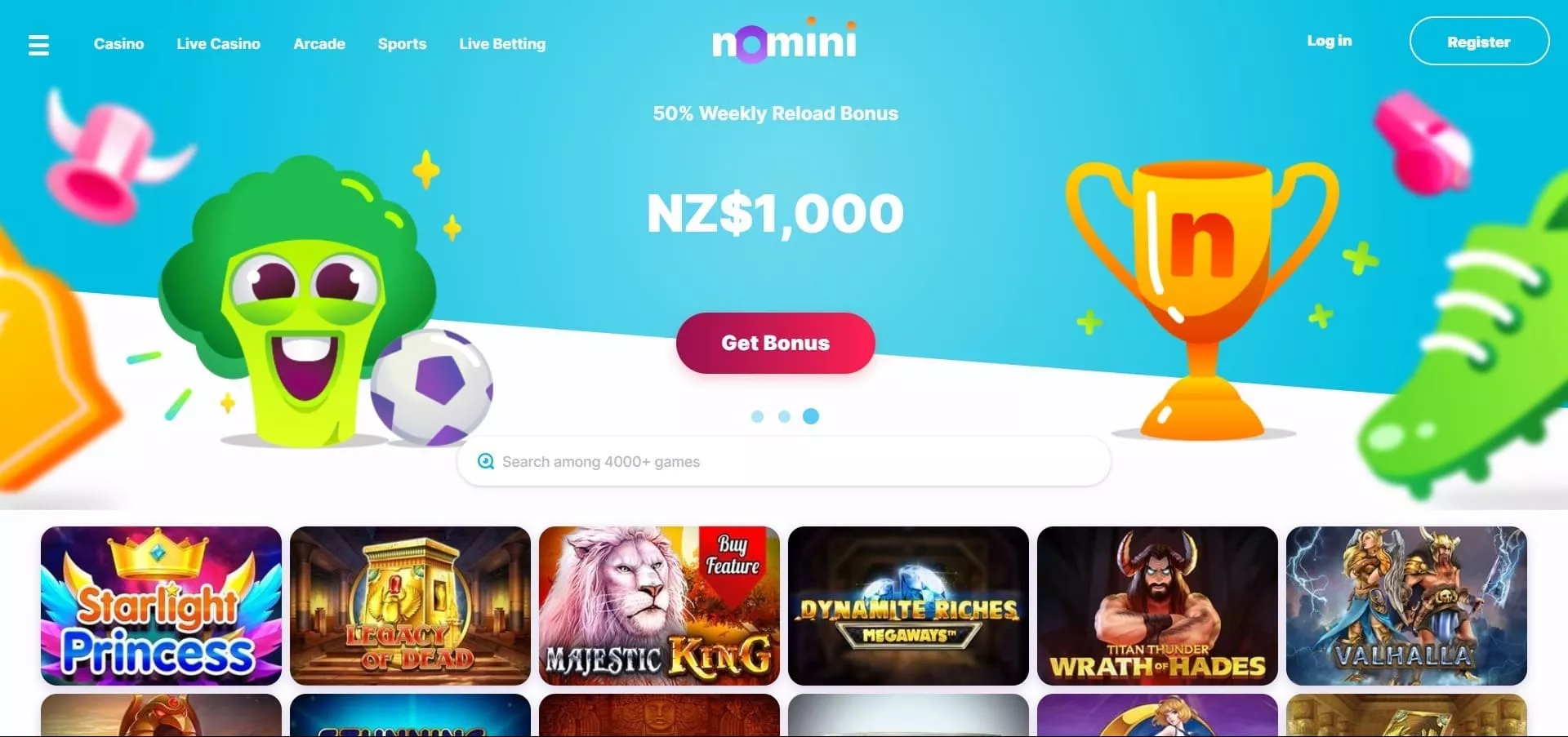Click the Nomini logo
The width and height of the screenshot is (1568, 737).
pos(784,40)
